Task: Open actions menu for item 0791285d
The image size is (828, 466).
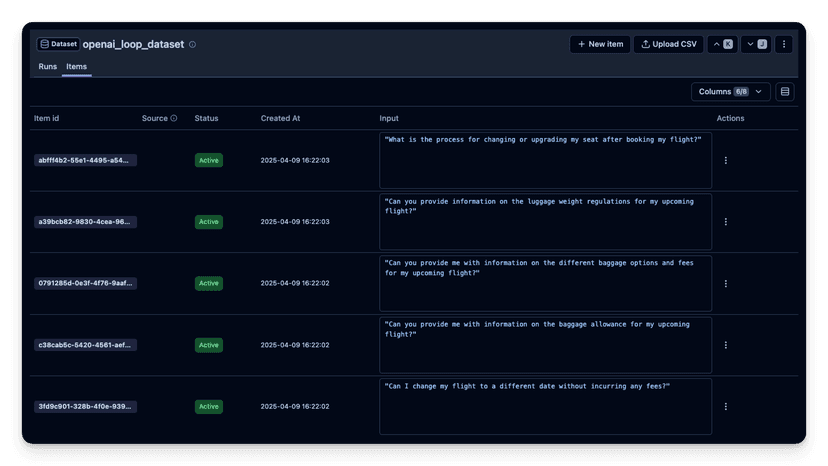Action: 726,284
